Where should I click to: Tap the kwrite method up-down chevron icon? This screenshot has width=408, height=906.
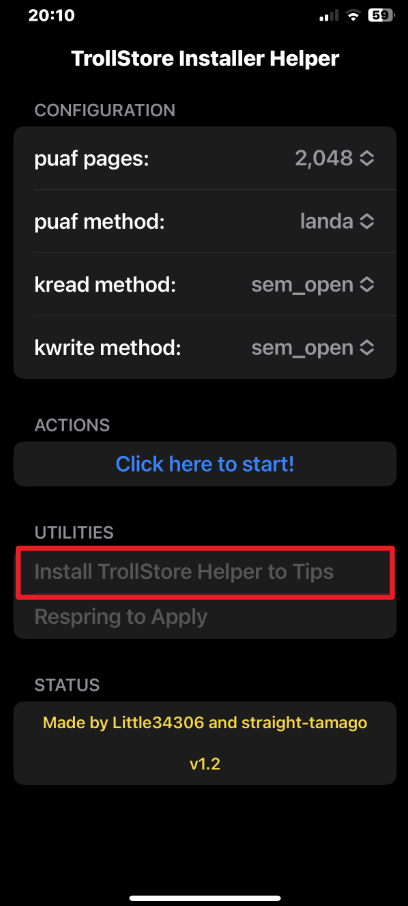click(367, 348)
